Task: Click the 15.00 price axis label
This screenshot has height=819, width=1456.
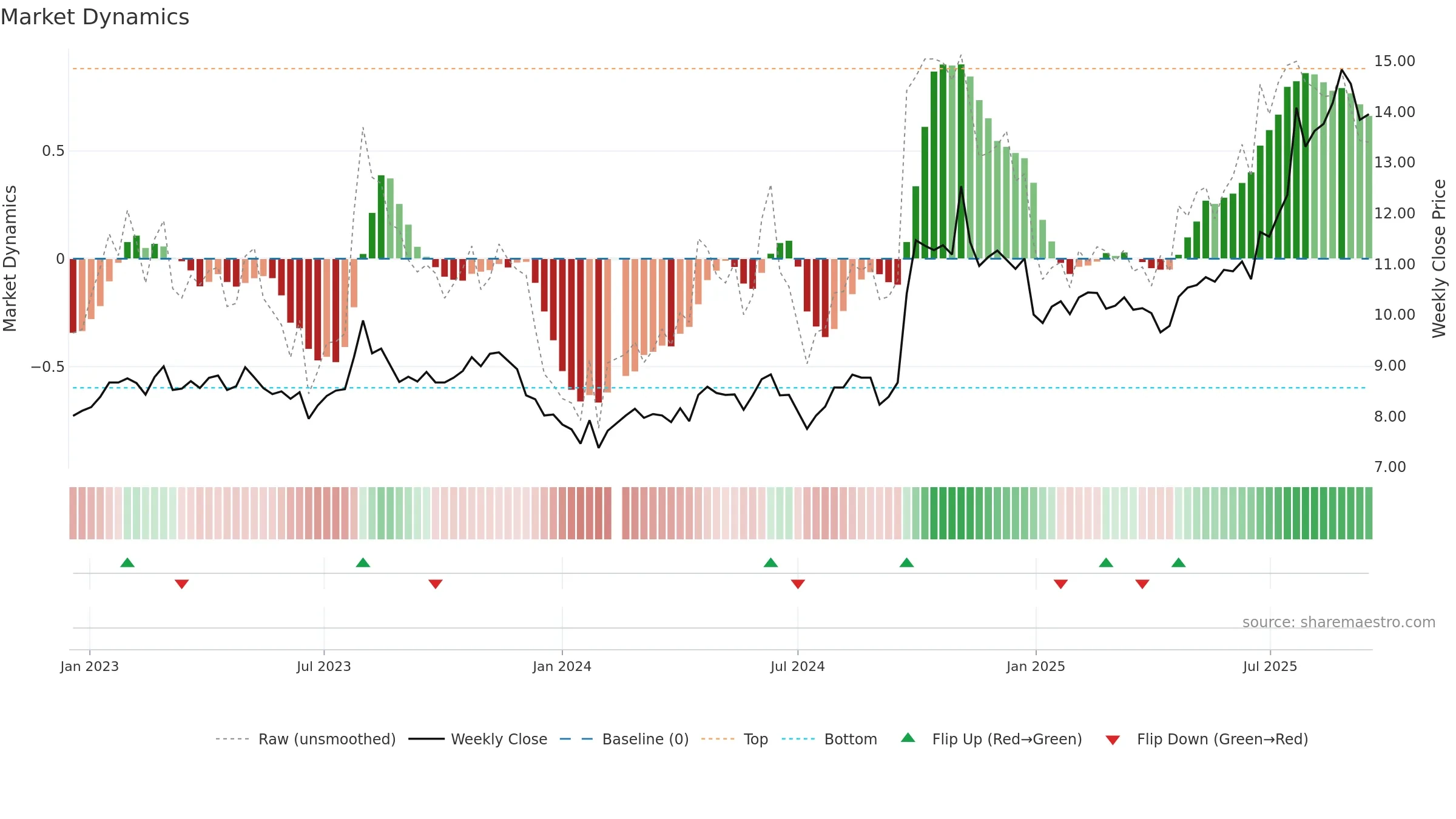Action: pyautogui.click(x=1395, y=61)
